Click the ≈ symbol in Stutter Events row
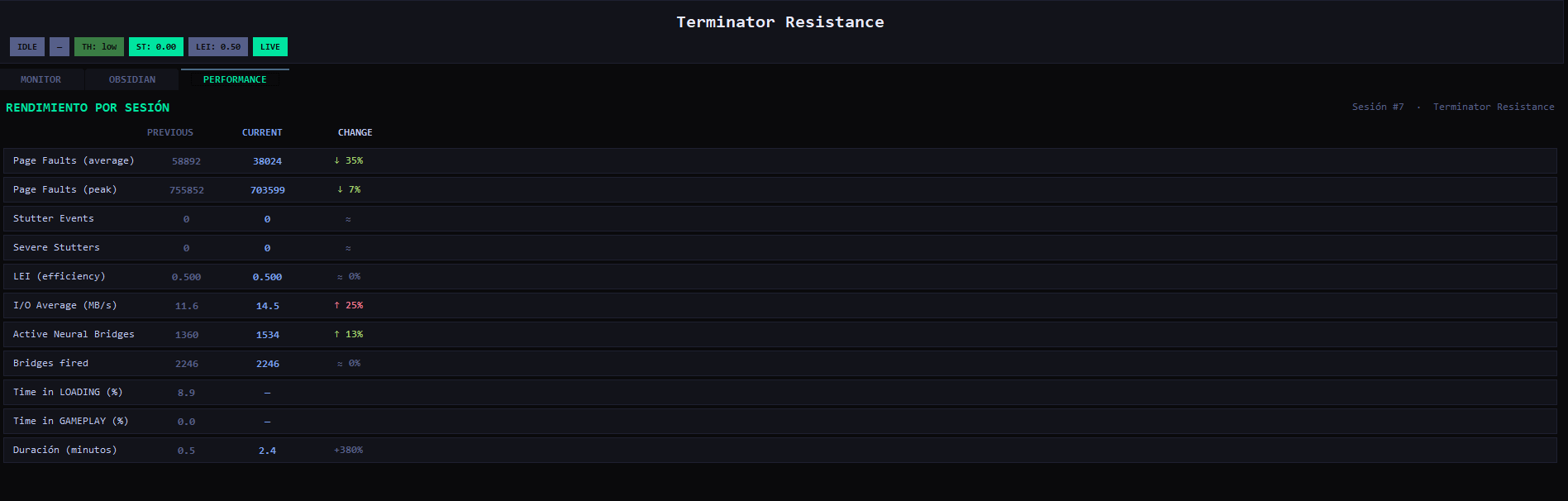 pos(348,219)
